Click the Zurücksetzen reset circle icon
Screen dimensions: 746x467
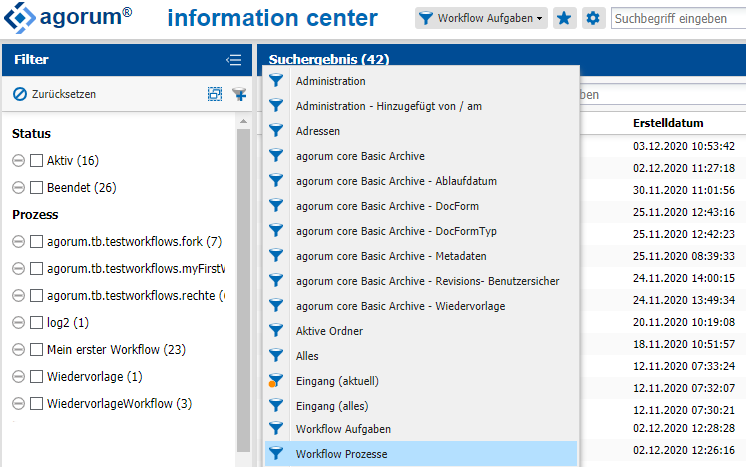20,94
